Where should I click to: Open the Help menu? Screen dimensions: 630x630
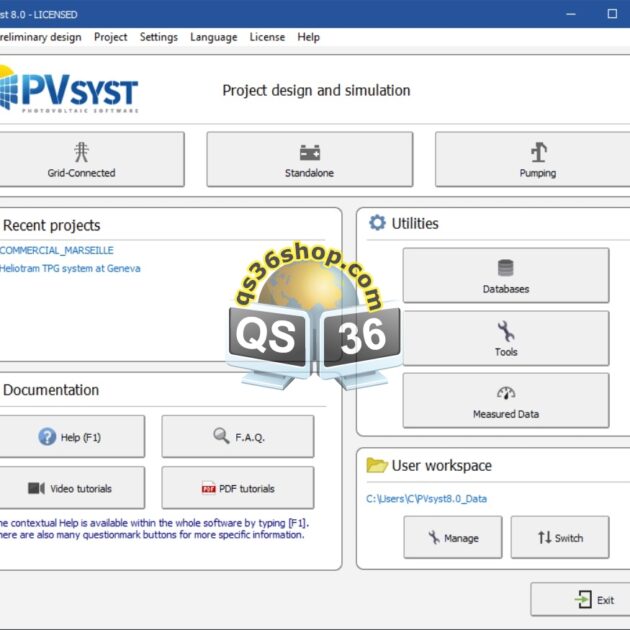coord(309,37)
